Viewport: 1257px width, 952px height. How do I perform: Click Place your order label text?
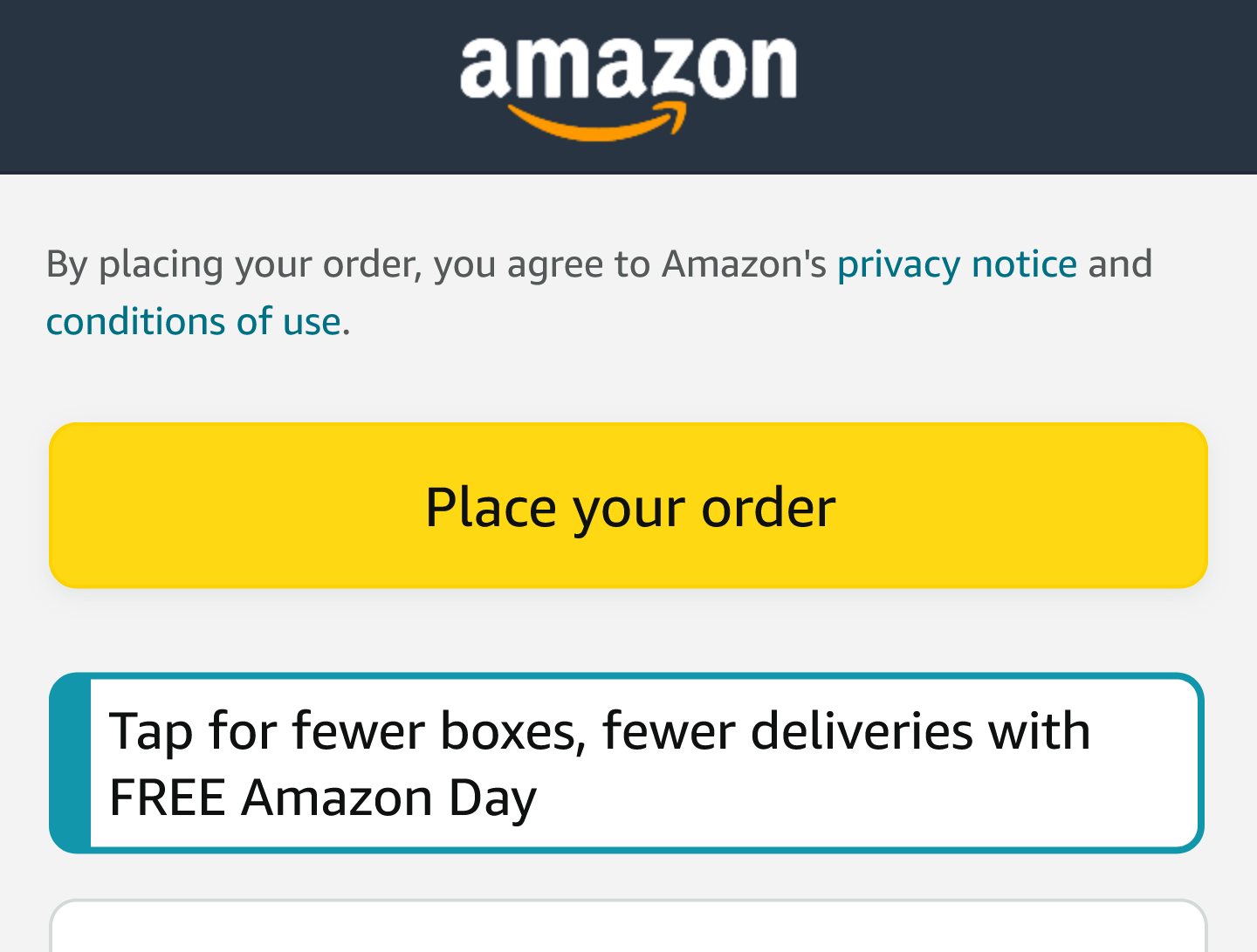tap(630, 506)
